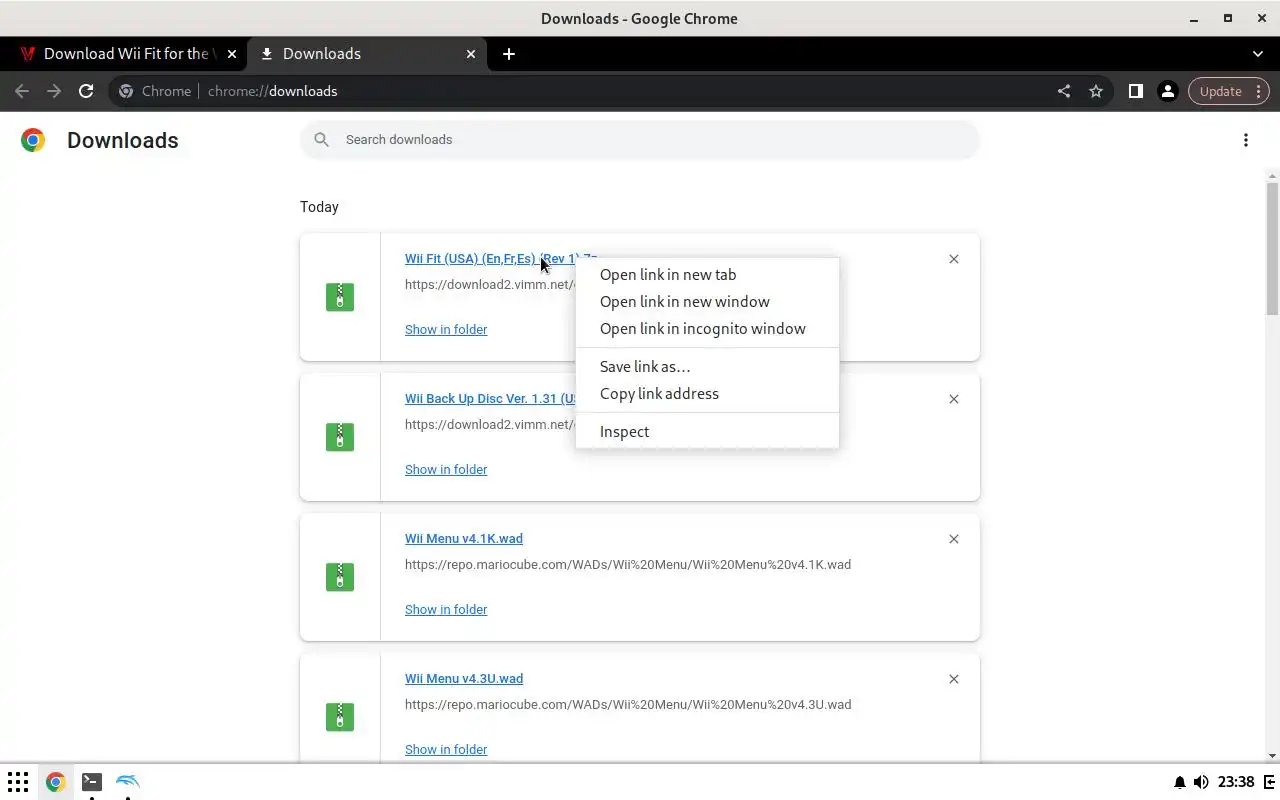
Task: Close the Download Wii Fit tab
Action: (232, 54)
